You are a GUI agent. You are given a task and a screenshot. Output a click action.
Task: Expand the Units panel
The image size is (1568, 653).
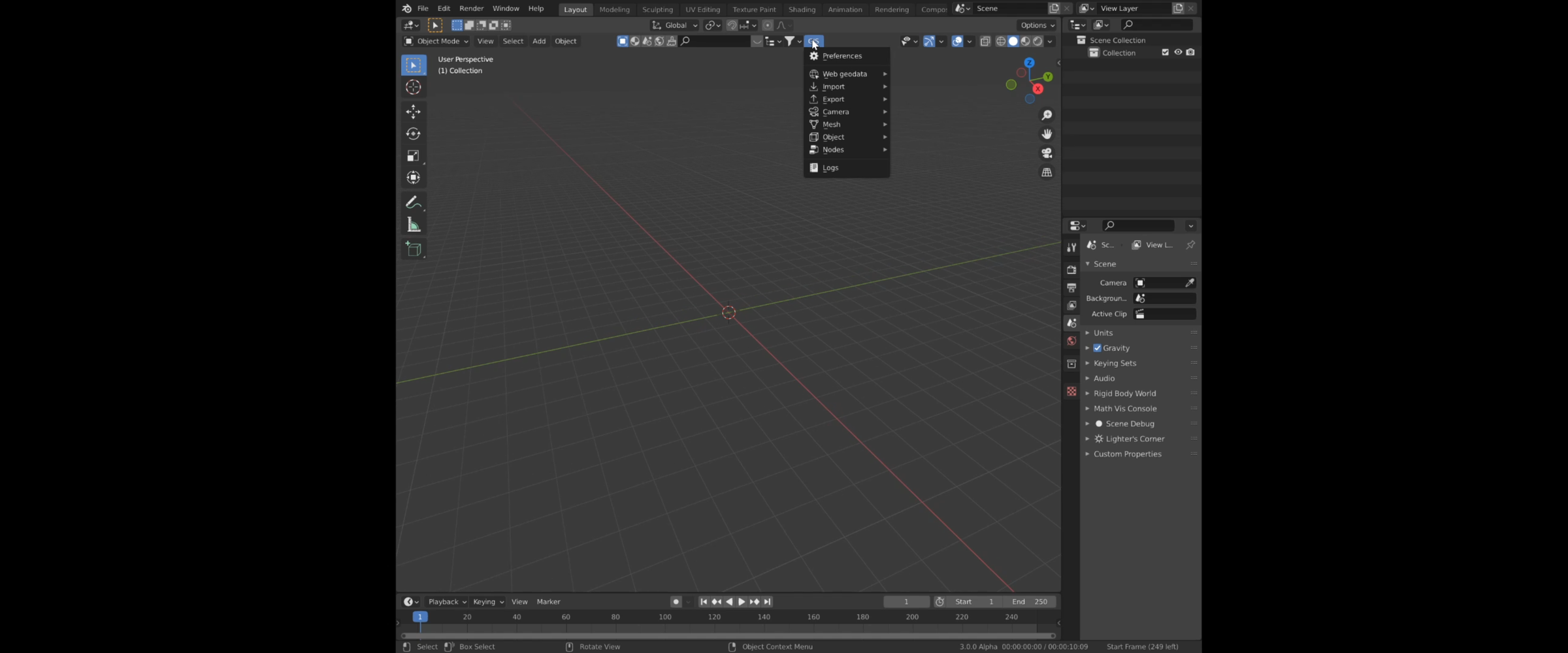1103,333
